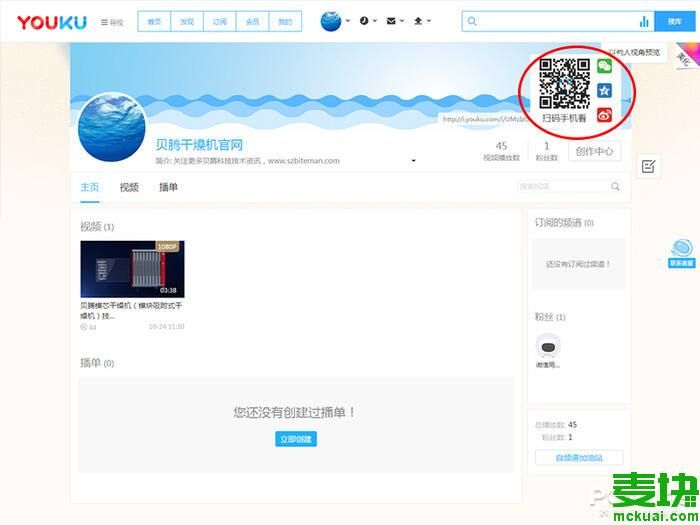Click magnifier icon in channel video search
Viewport: 700px width, 525px height.
[615, 186]
